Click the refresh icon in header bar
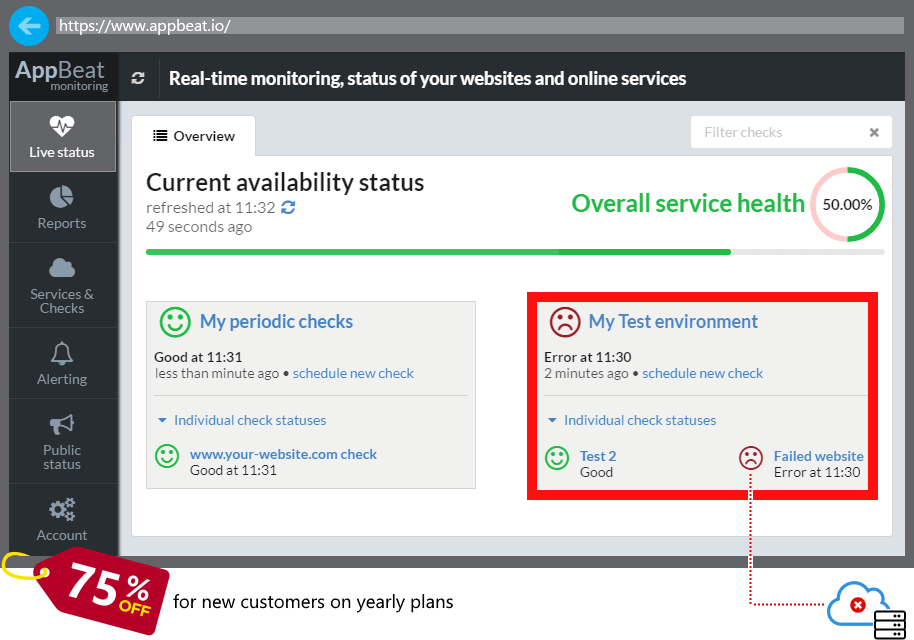 138,78
